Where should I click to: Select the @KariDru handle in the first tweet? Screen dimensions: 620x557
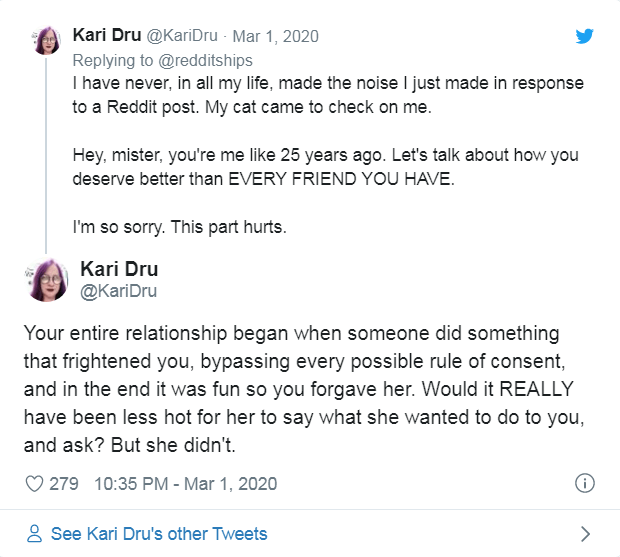pyautogui.click(x=182, y=36)
